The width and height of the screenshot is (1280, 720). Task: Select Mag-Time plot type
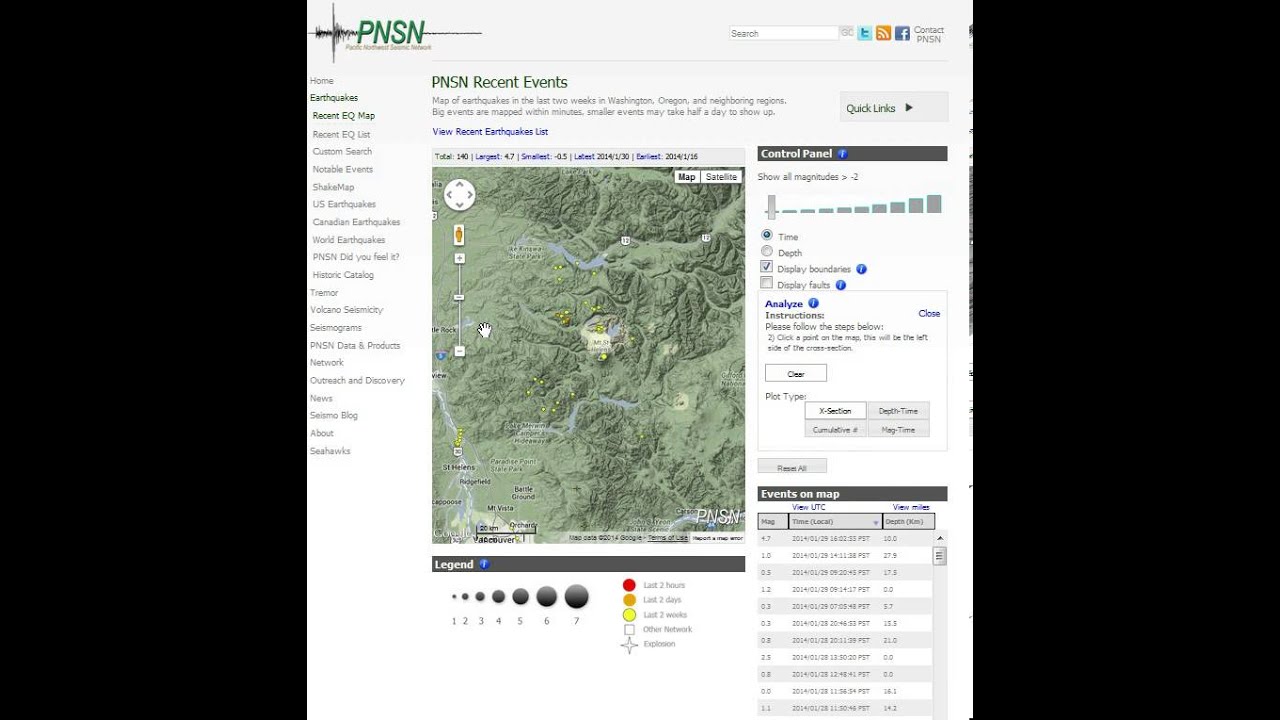[898, 429]
